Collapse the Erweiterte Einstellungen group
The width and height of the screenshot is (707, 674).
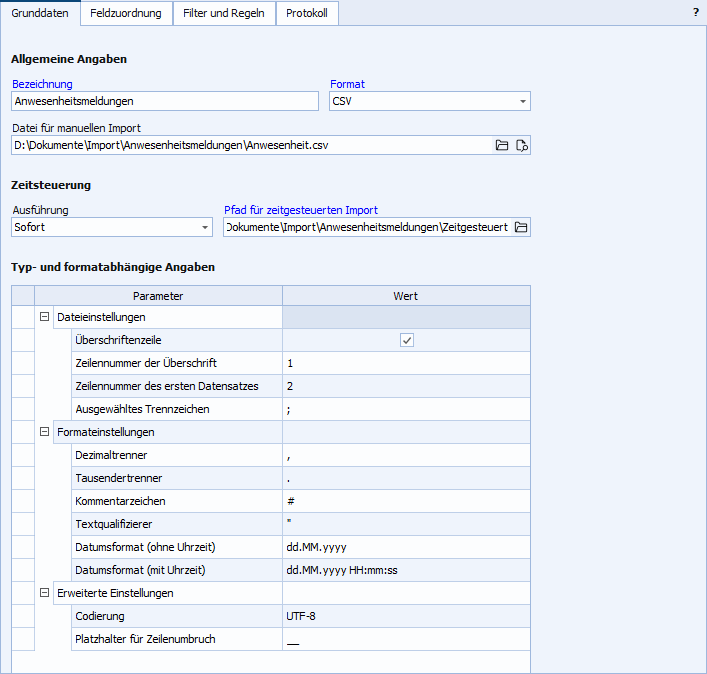click(45, 593)
